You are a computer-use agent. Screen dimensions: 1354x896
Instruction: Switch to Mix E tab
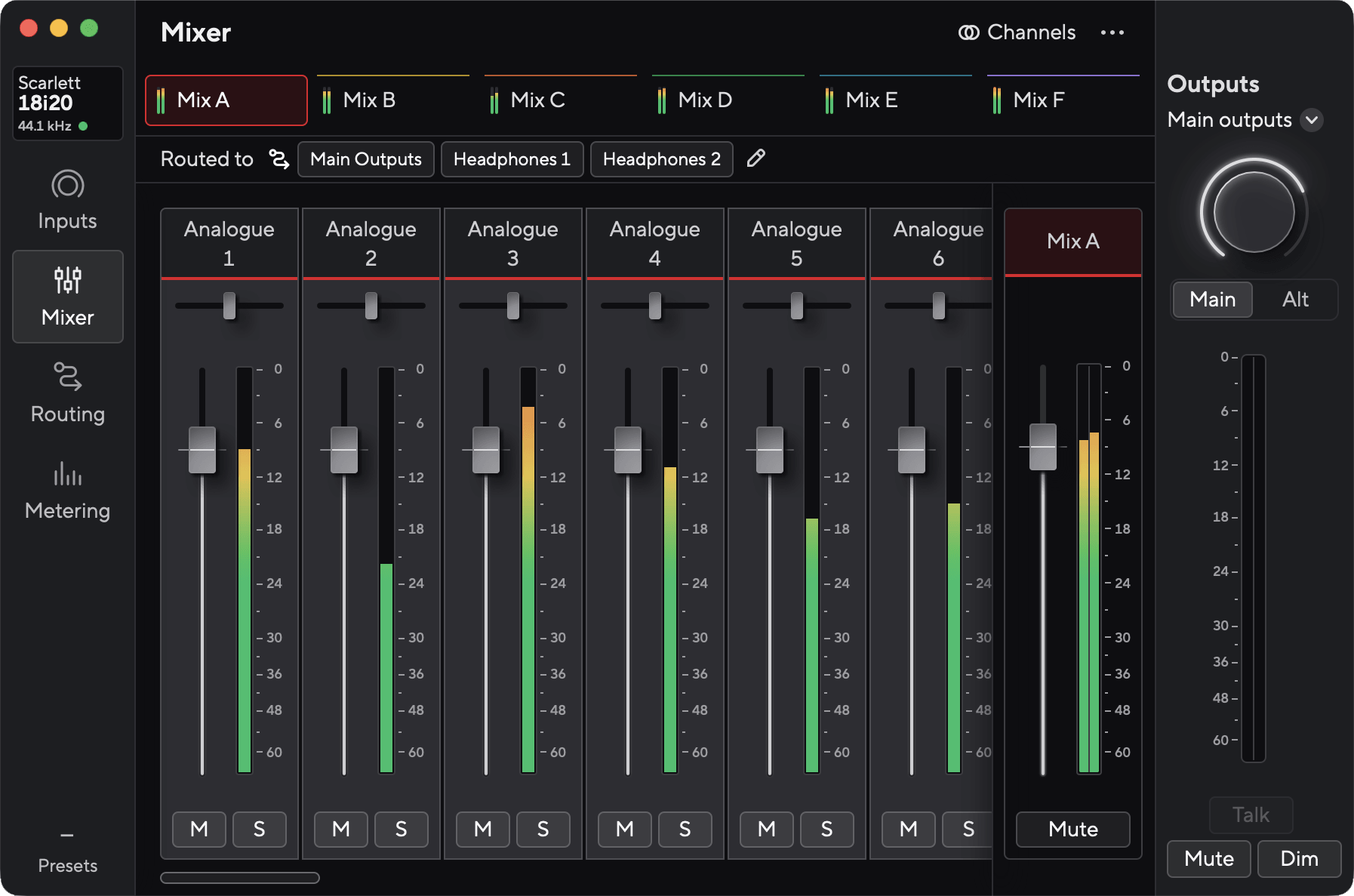(896, 100)
